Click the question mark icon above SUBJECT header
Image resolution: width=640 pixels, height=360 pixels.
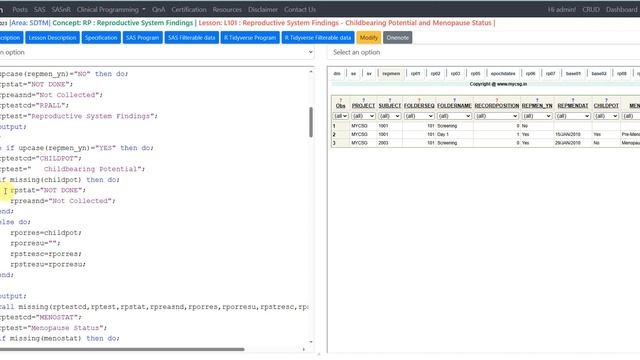pyautogui.click(x=390, y=100)
